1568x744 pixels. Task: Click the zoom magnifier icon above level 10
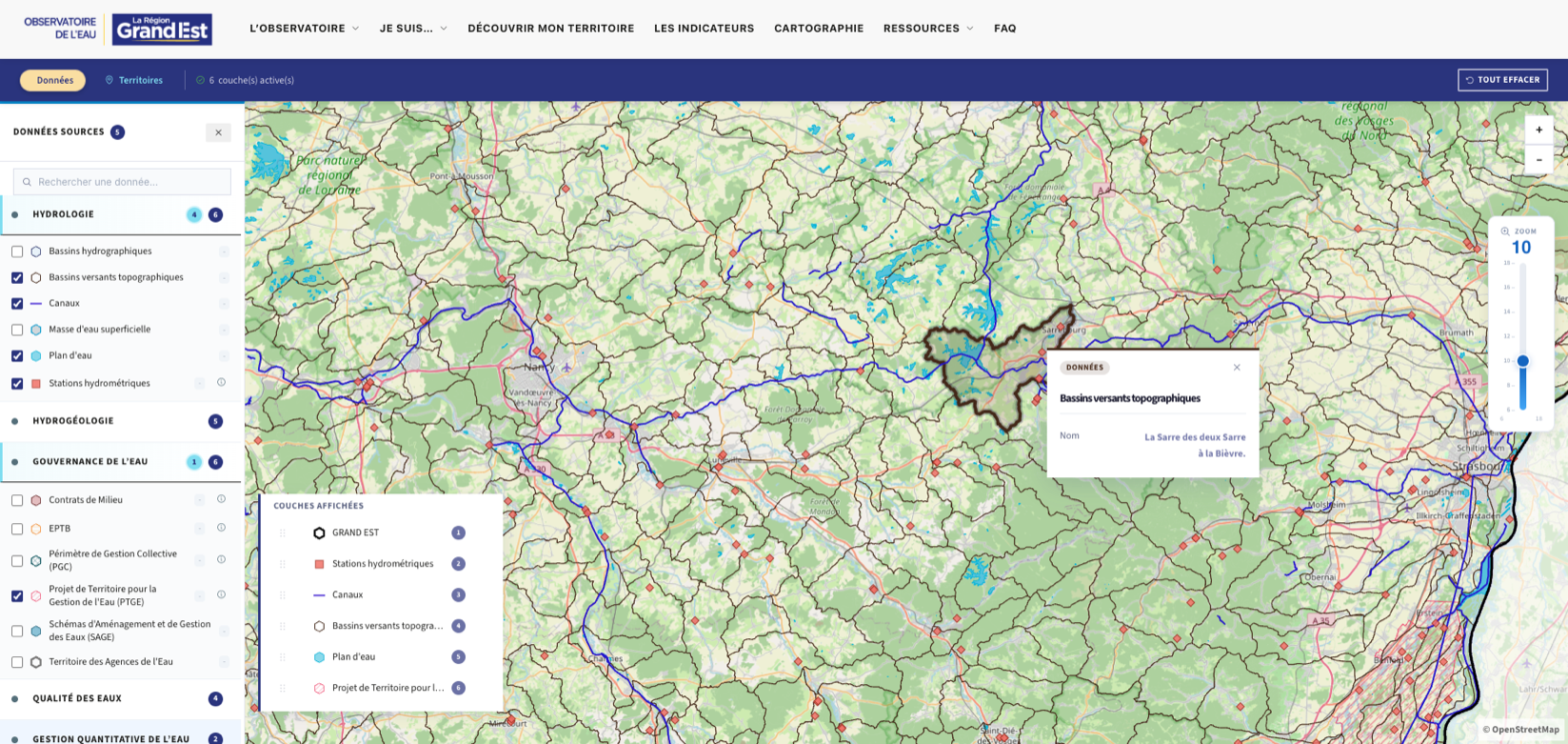pyautogui.click(x=1505, y=231)
